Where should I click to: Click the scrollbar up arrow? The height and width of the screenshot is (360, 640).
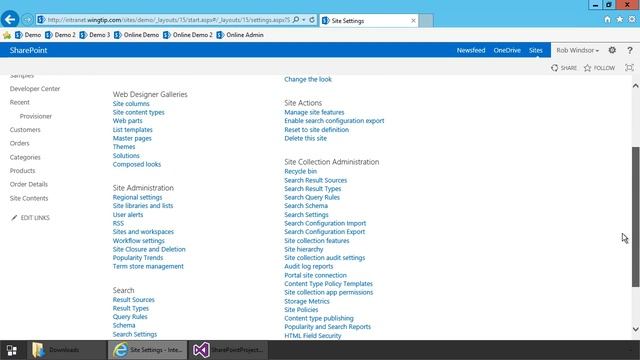[636, 86]
